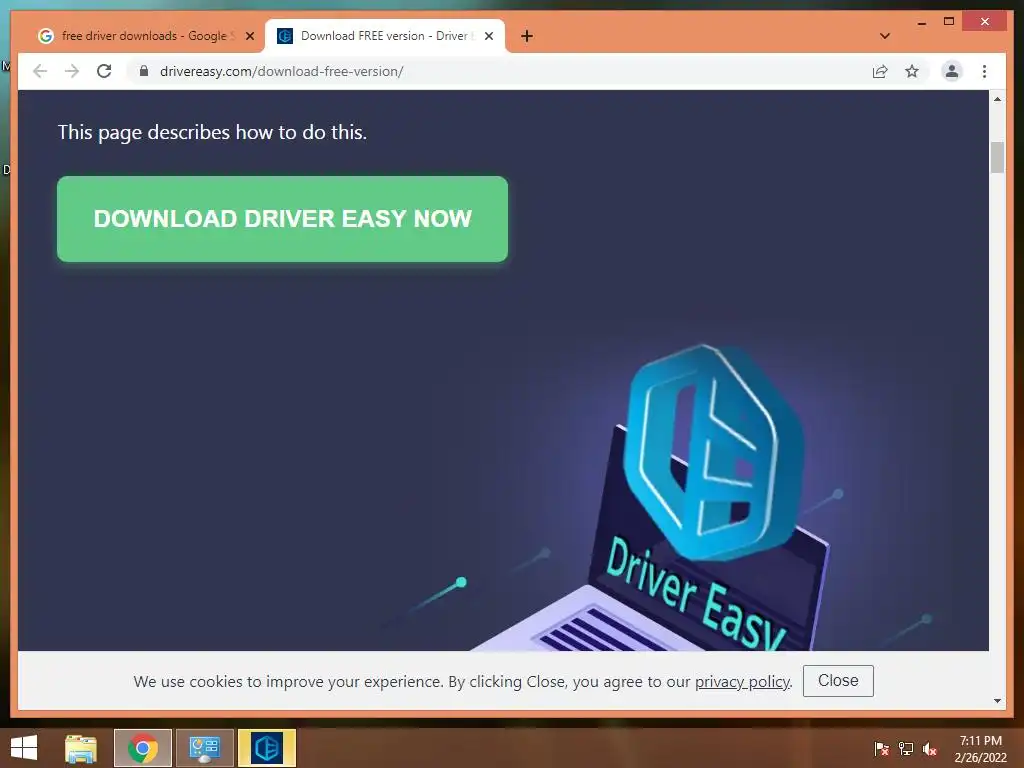Viewport: 1024px width, 768px height.
Task: Open the Windows Start button
Action: tap(24, 748)
